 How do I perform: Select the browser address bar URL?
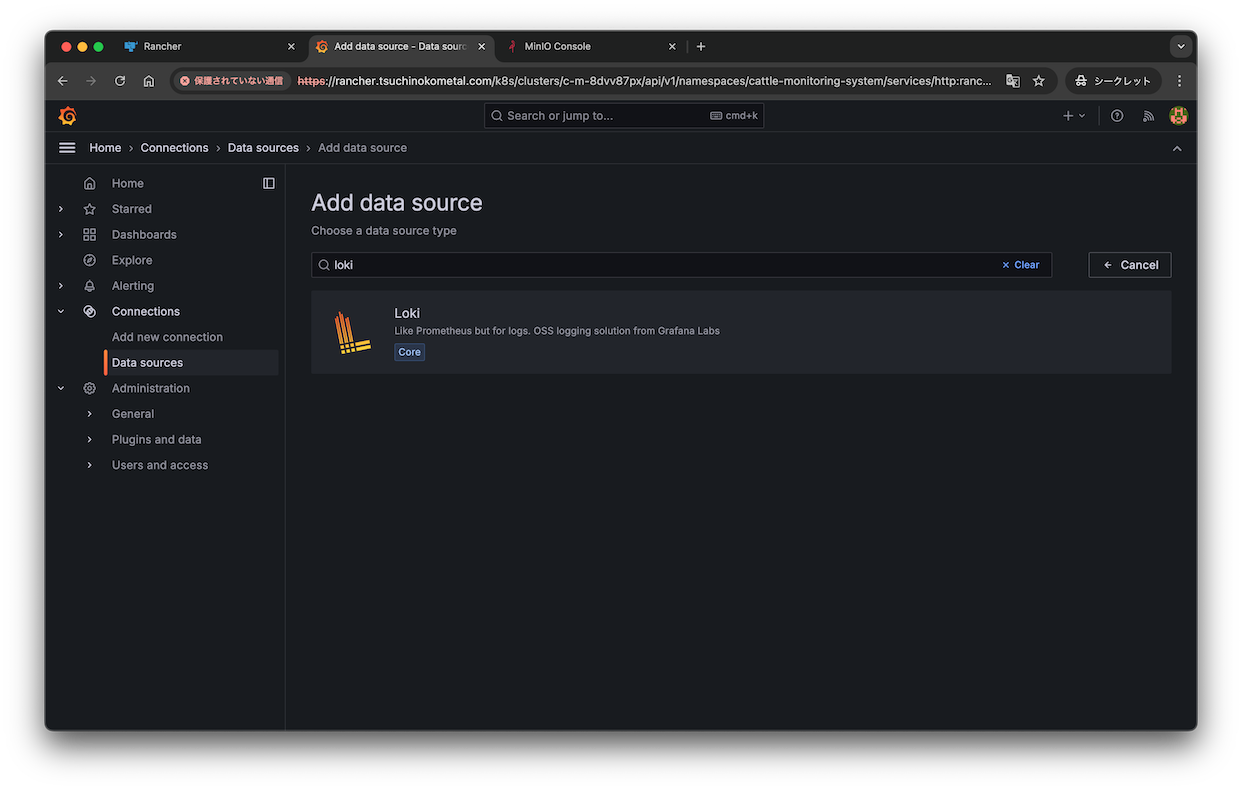[645, 81]
